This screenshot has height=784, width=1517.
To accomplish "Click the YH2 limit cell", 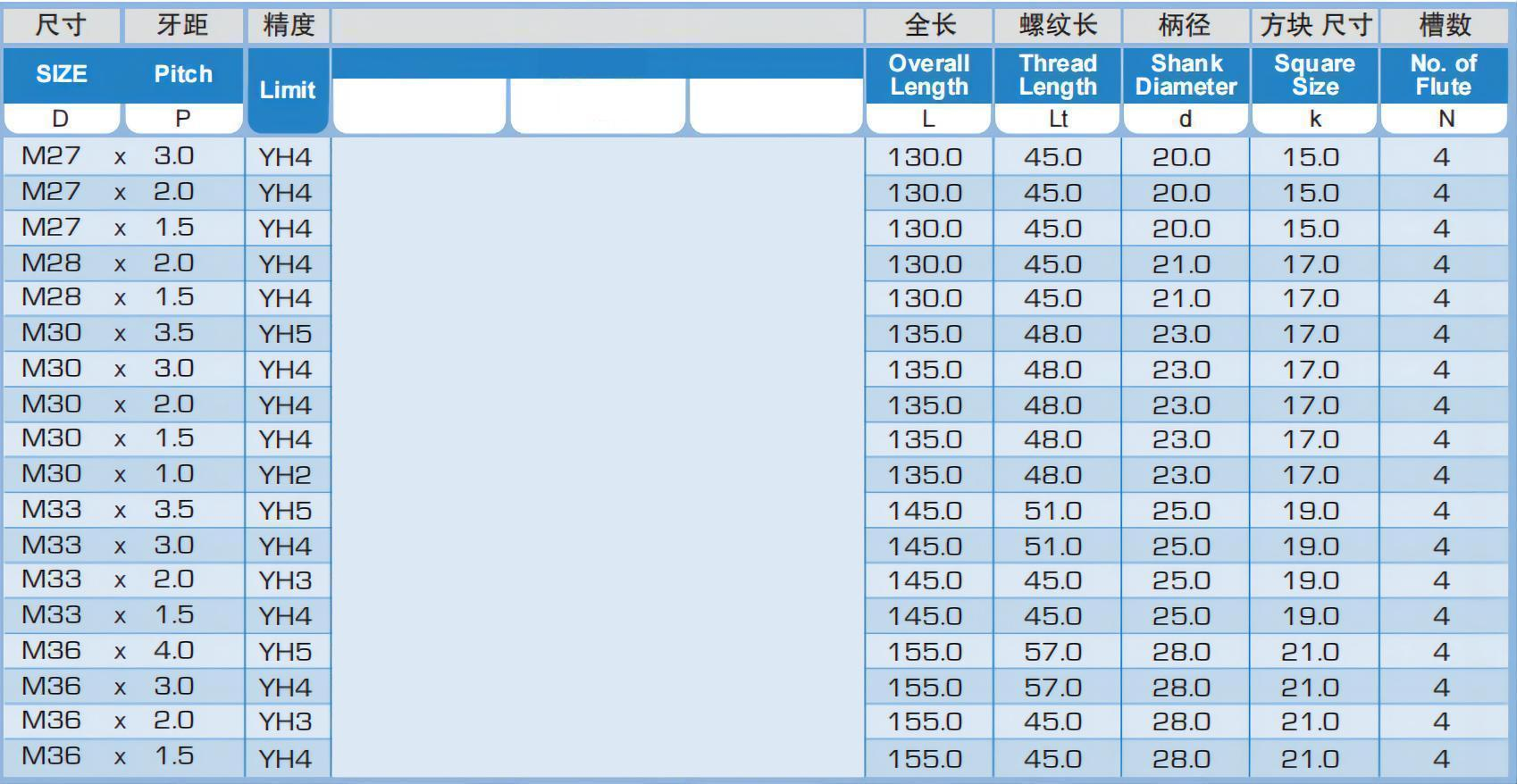I will point(286,475).
